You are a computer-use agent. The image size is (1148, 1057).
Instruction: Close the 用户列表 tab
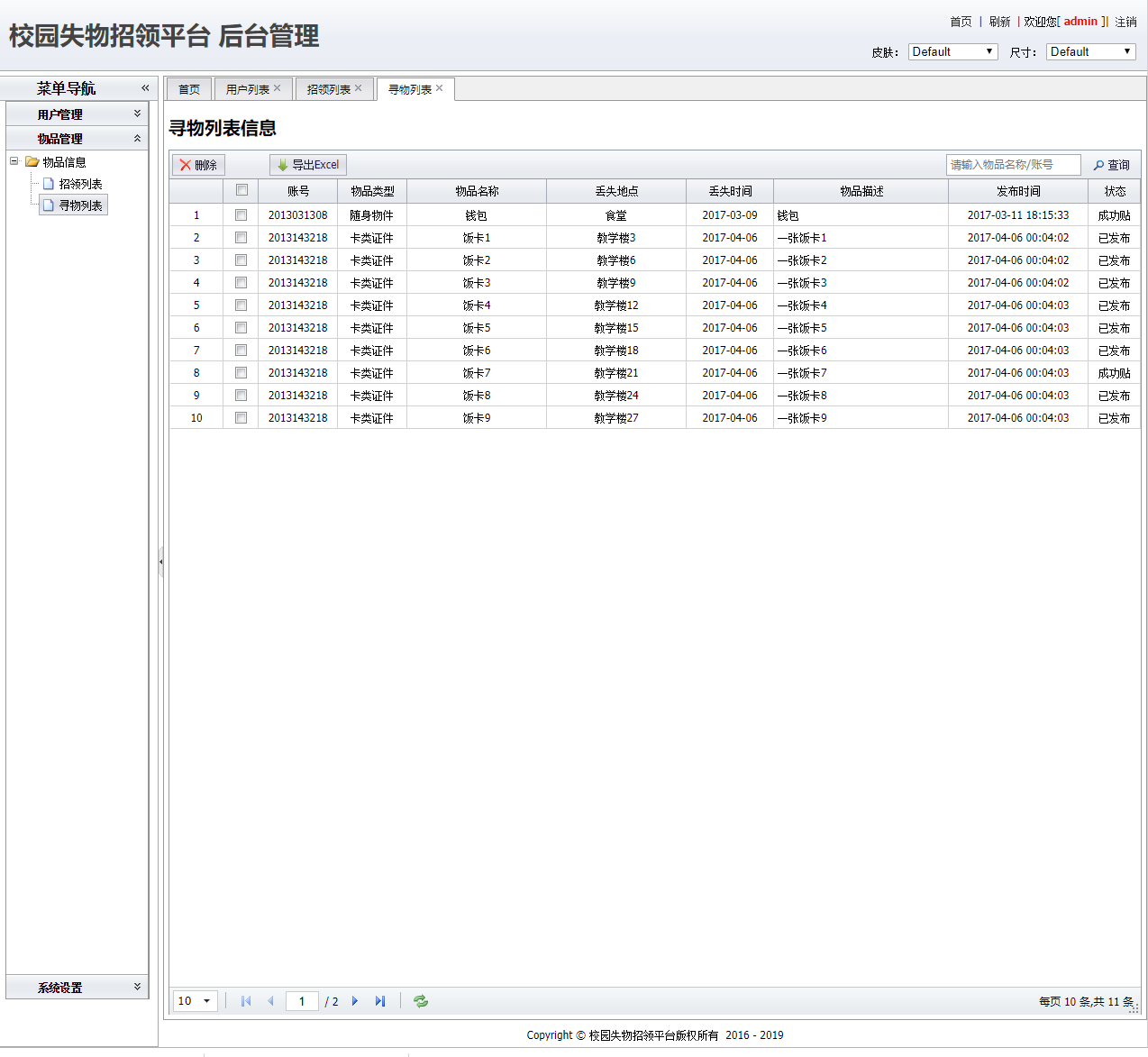[278, 88]
